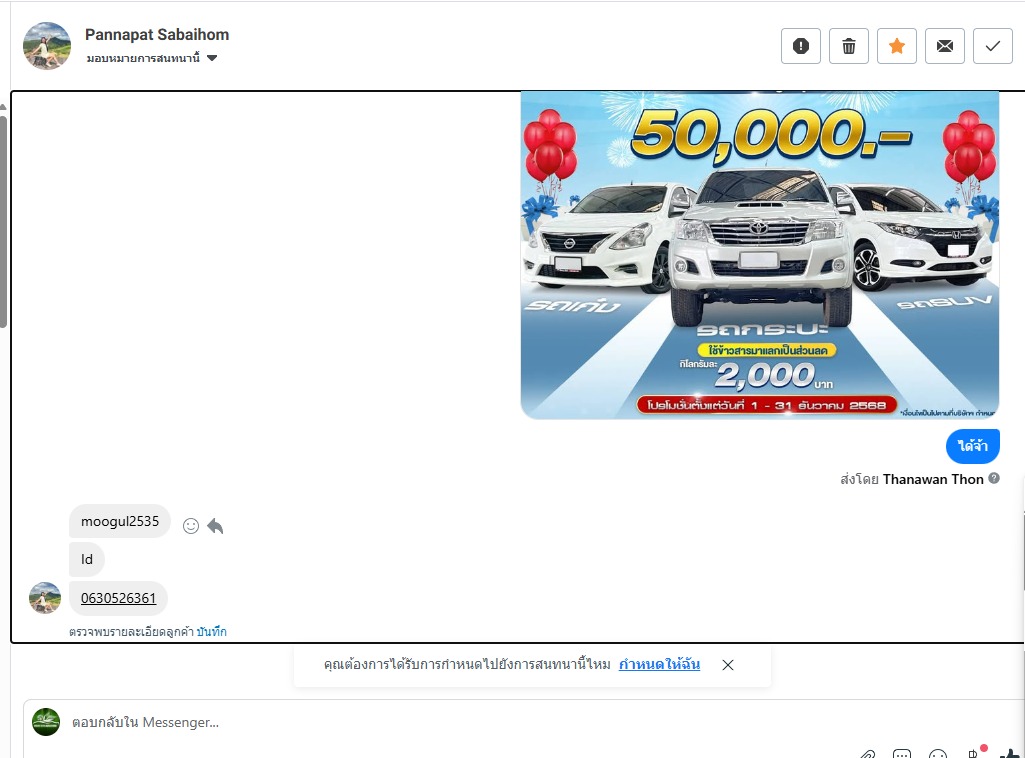Dismiss the assignment prompt with X
This screenshot has height=758, width=1025.
(x=728, y=665)
